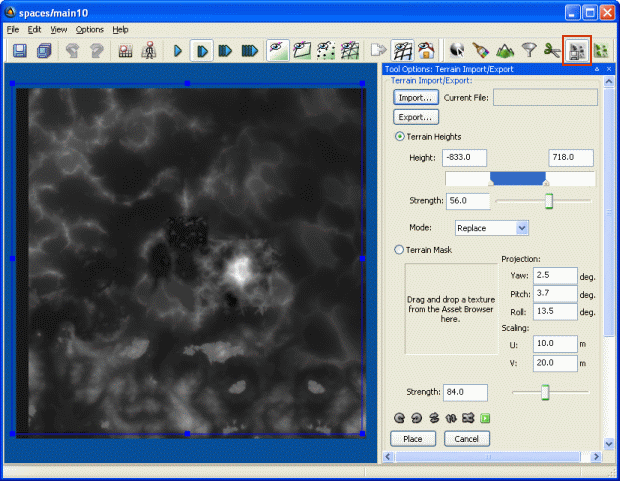
Task: Click the Save disk icon in toolbar
Action: pyautogui.click(x=20, y=50)
